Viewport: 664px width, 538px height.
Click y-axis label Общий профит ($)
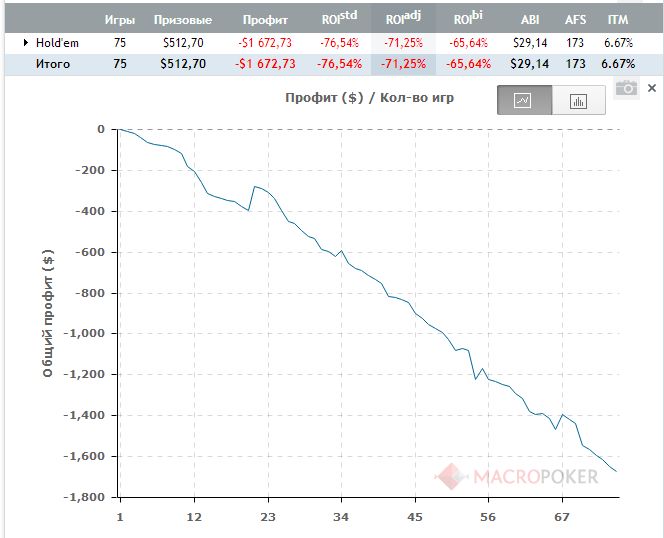click(48, 313)
